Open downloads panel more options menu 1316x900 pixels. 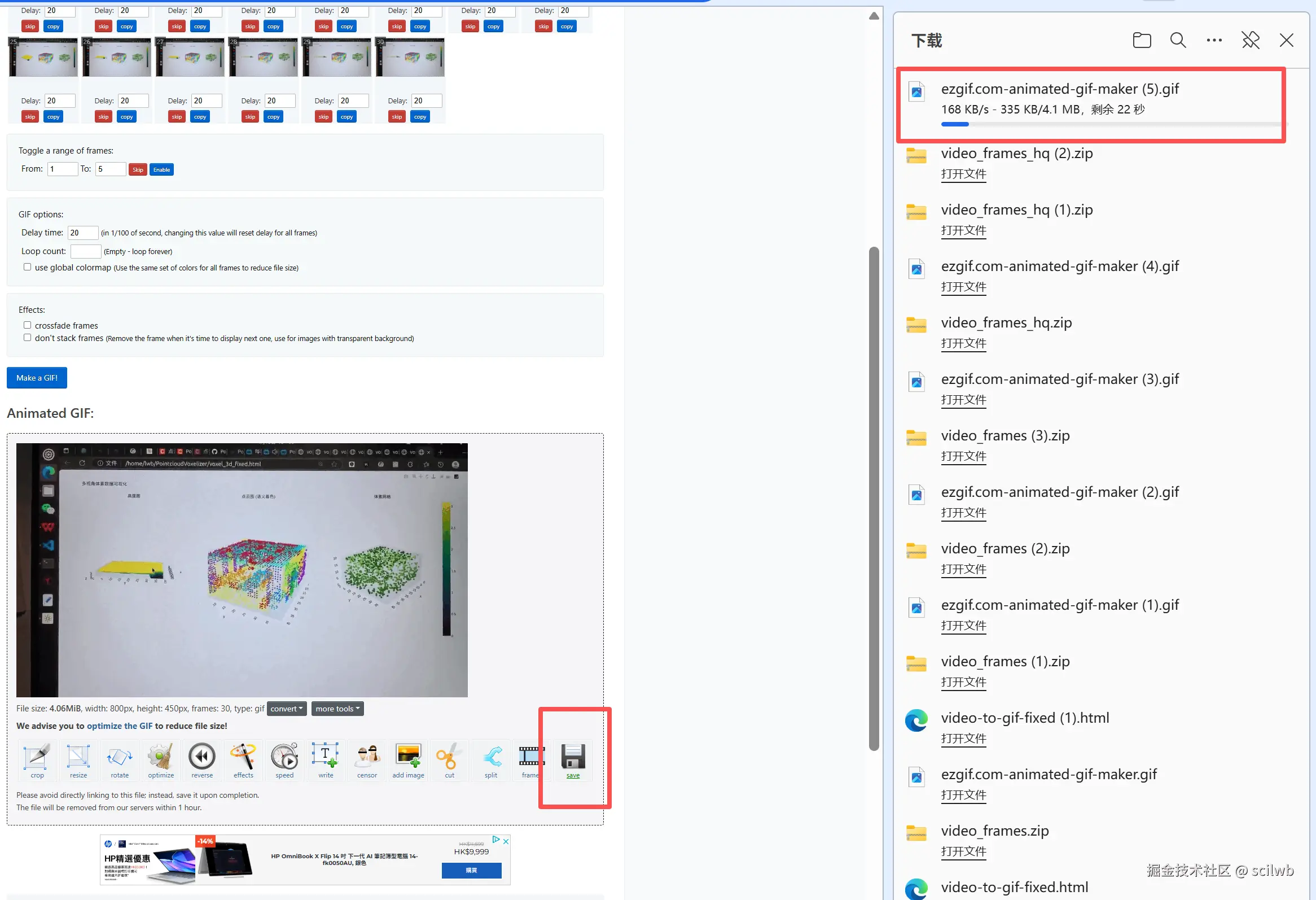click(x=1214, y=40)
